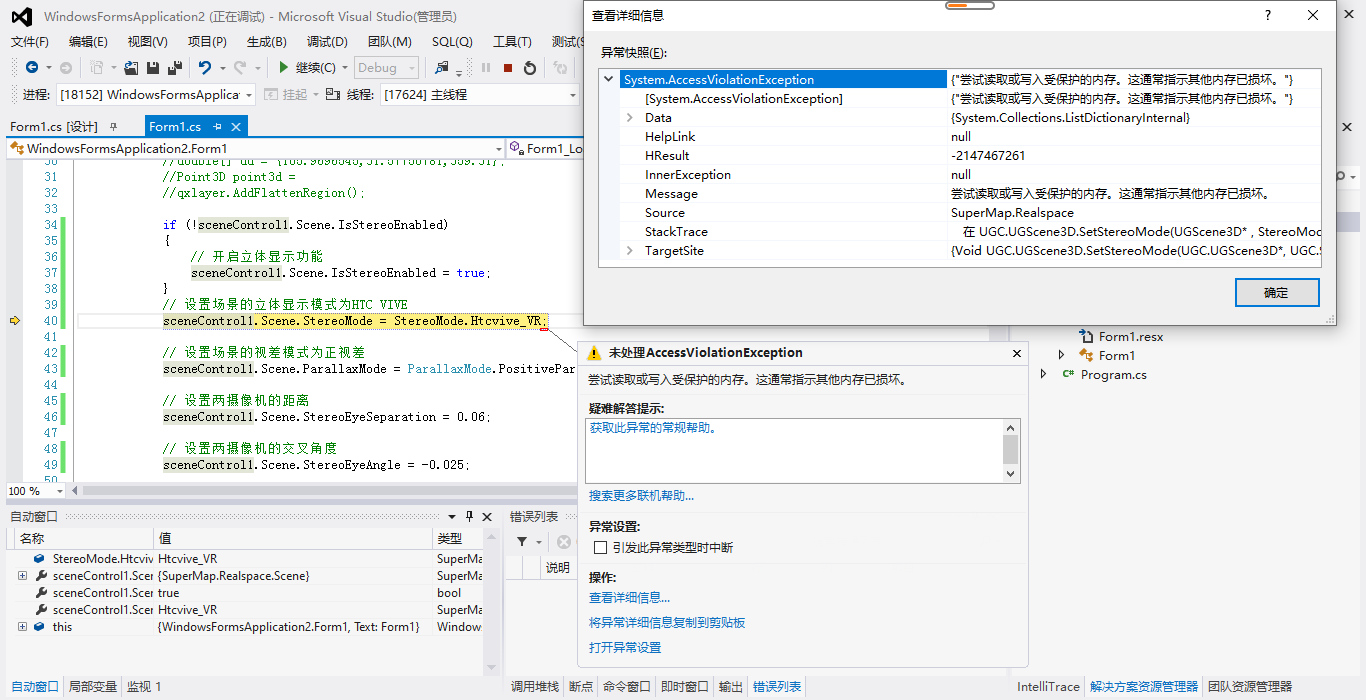Viewport: 1366px width, 700px height.
Task: Click 搜索更多联机帮助 link
Action: (x=641, y=496)
